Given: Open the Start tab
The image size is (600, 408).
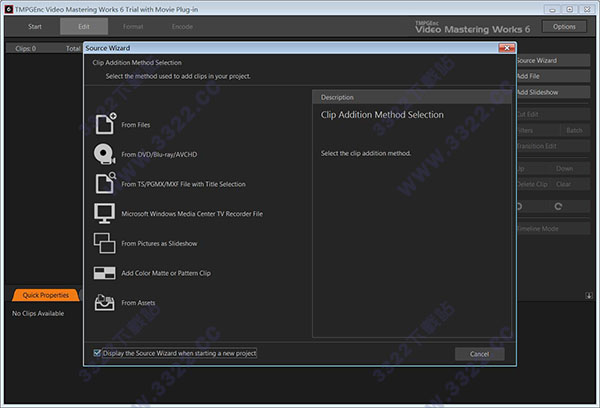Looking at the screenshot, I should [x=35, y=26].
